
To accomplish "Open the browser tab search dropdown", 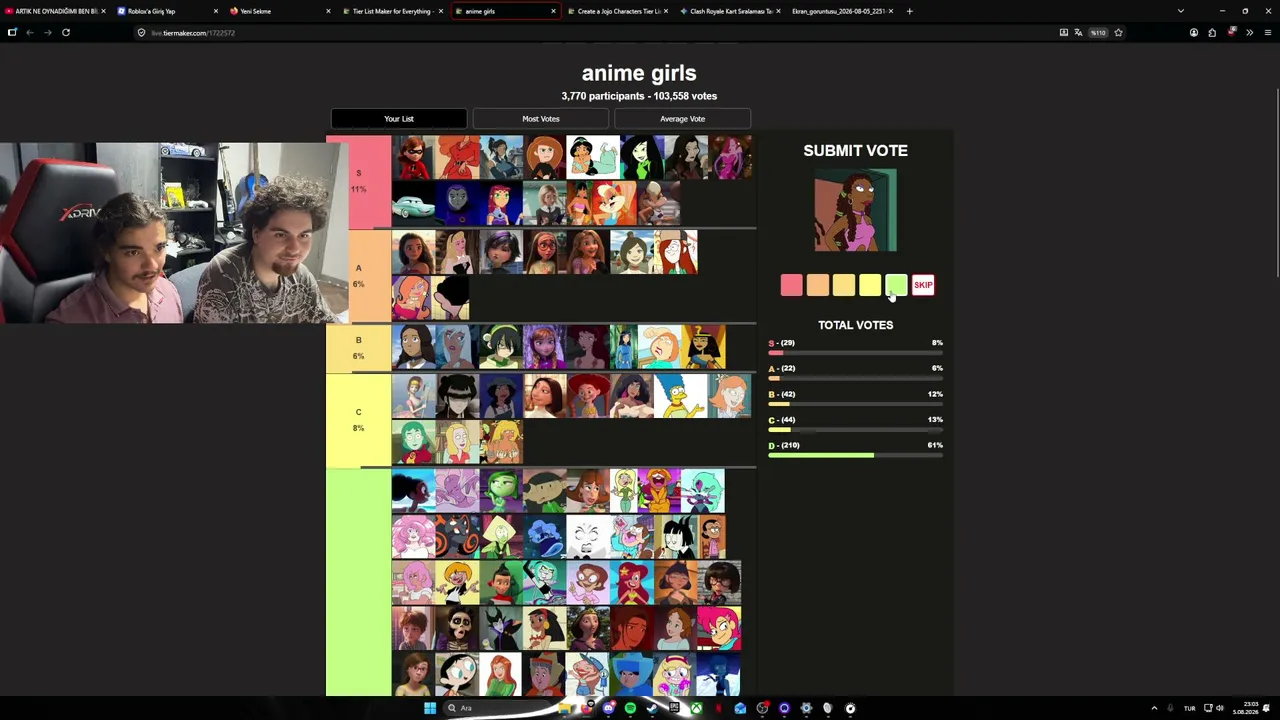I will (1180, 11).
